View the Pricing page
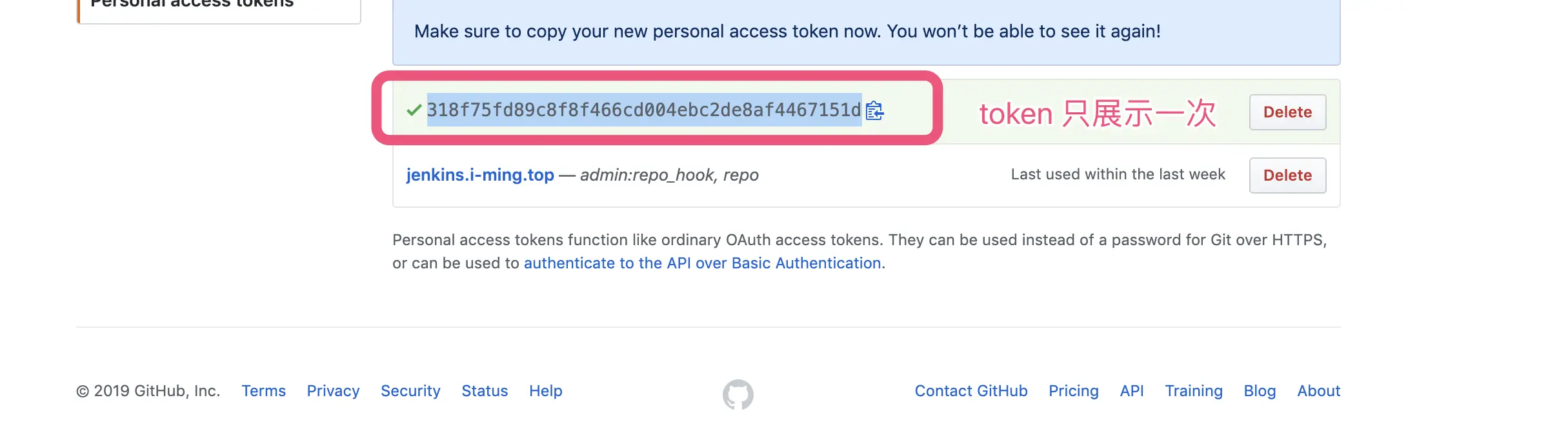The image size is (1568, 431). point(1073,391)
